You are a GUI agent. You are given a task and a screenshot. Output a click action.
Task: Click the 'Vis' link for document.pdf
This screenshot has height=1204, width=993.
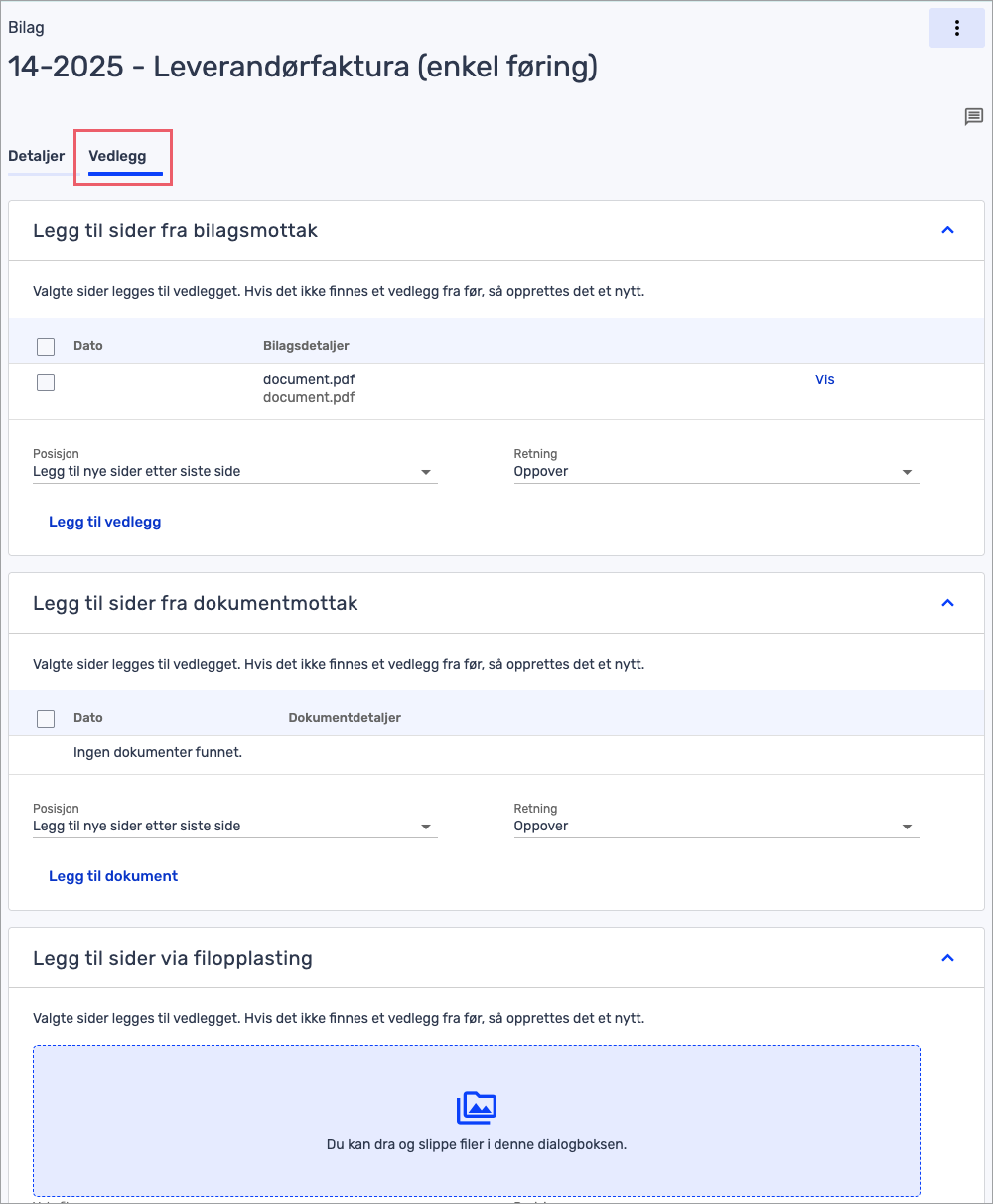pyautogui.click(x=824, y=379)
